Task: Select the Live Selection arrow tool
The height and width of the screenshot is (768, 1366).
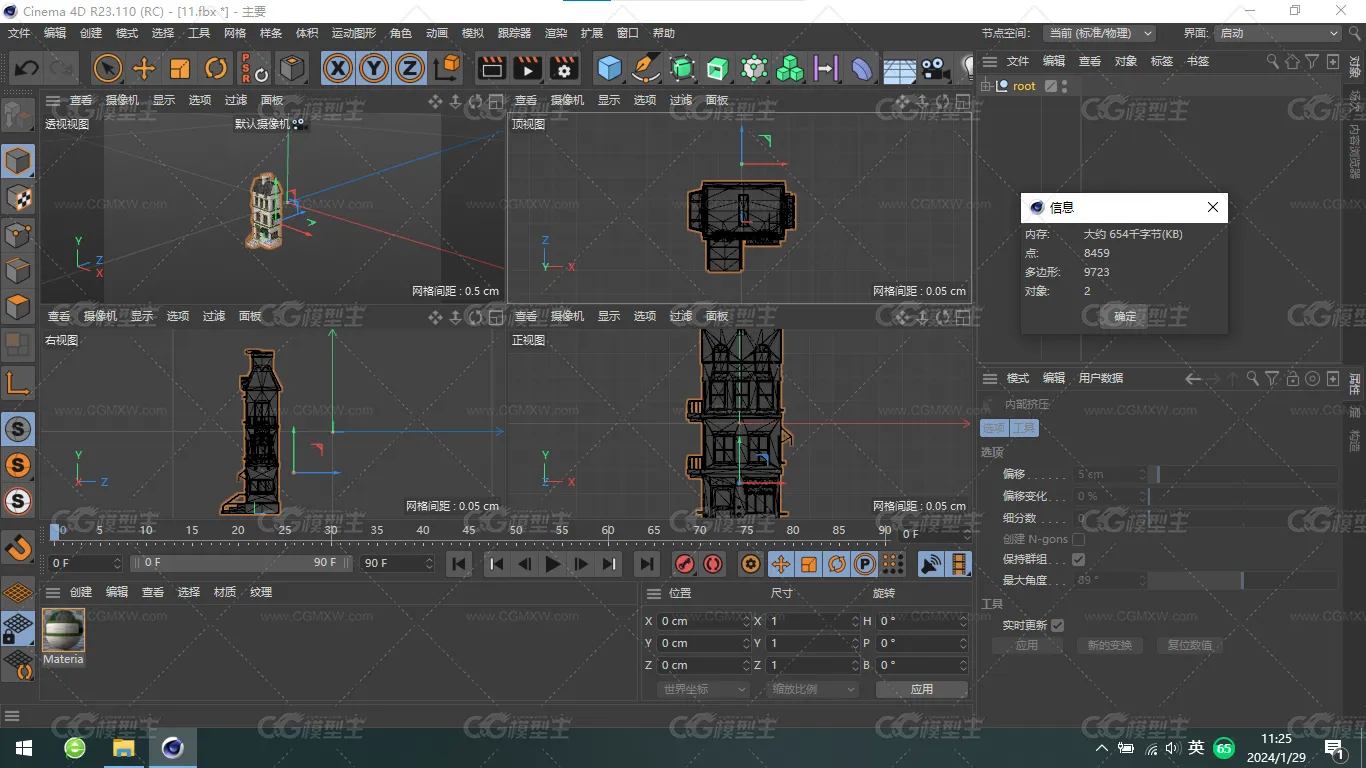Action: click(x=108, y=68)
